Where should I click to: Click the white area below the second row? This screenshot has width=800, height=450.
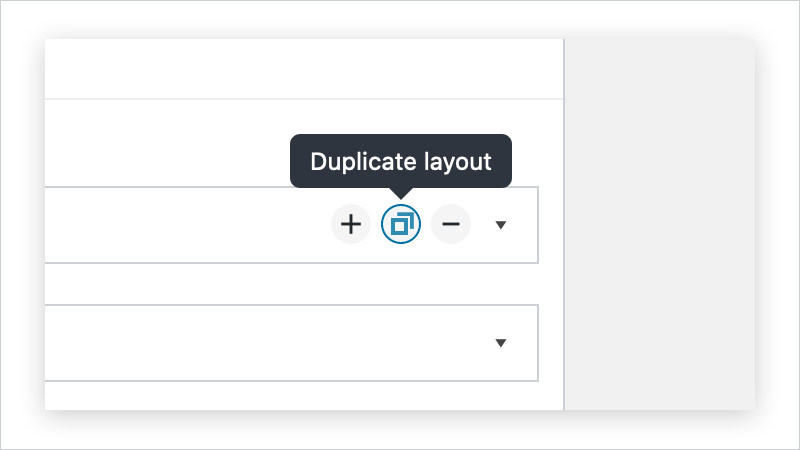pyautogui.click(x=304, y=396)
